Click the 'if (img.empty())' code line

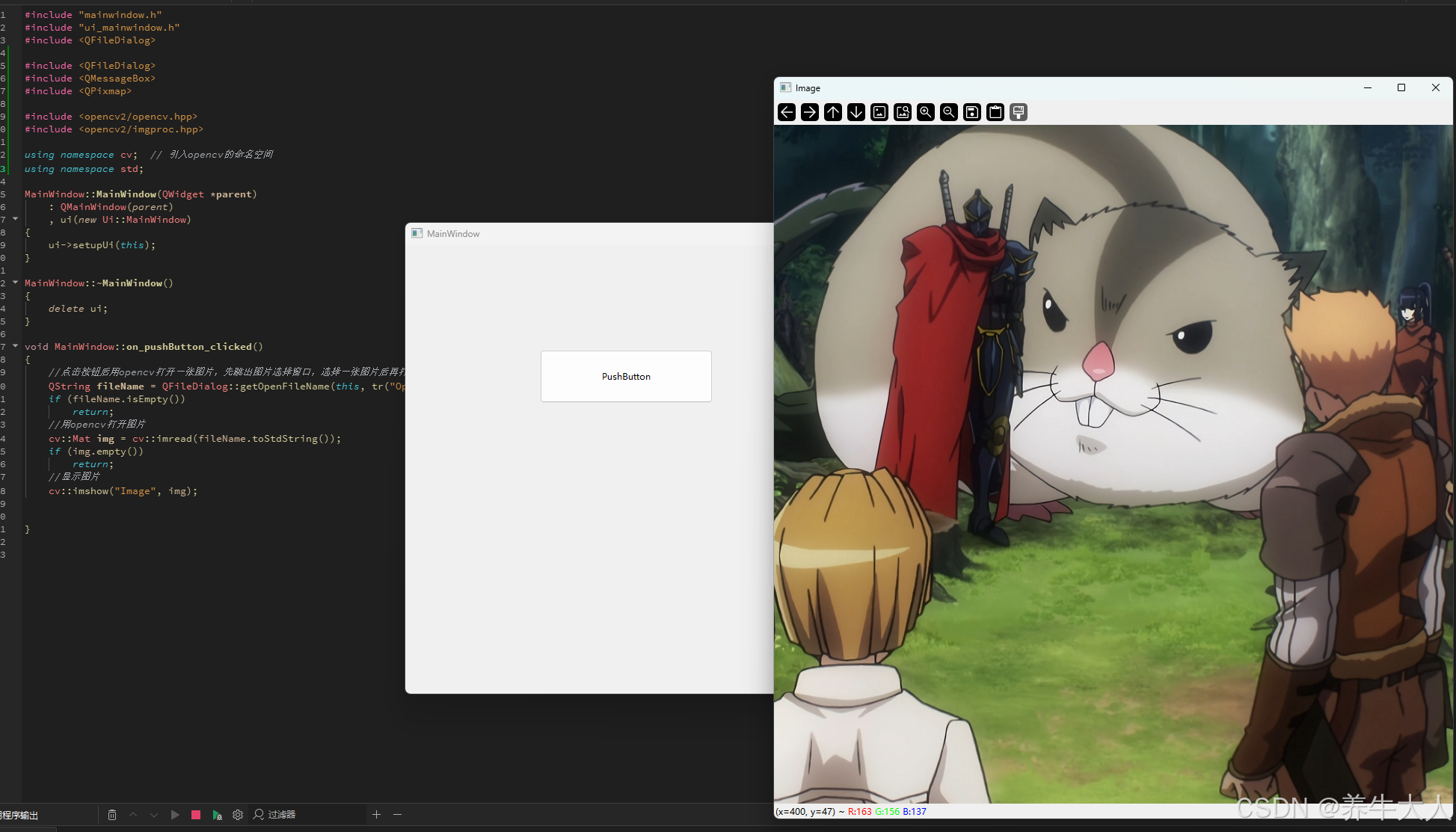pos(96,452)
